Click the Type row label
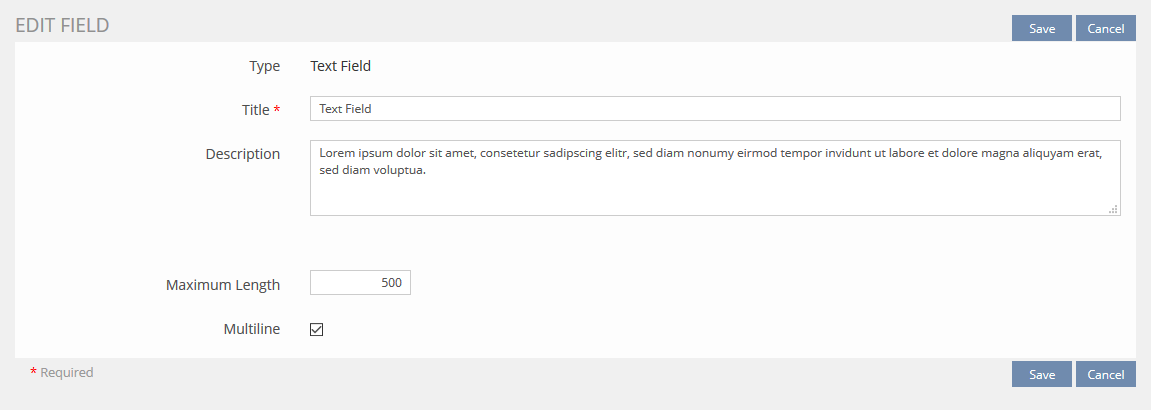Image resolution: width=1151 pixels, height=410 pixels. coord(265,66)
